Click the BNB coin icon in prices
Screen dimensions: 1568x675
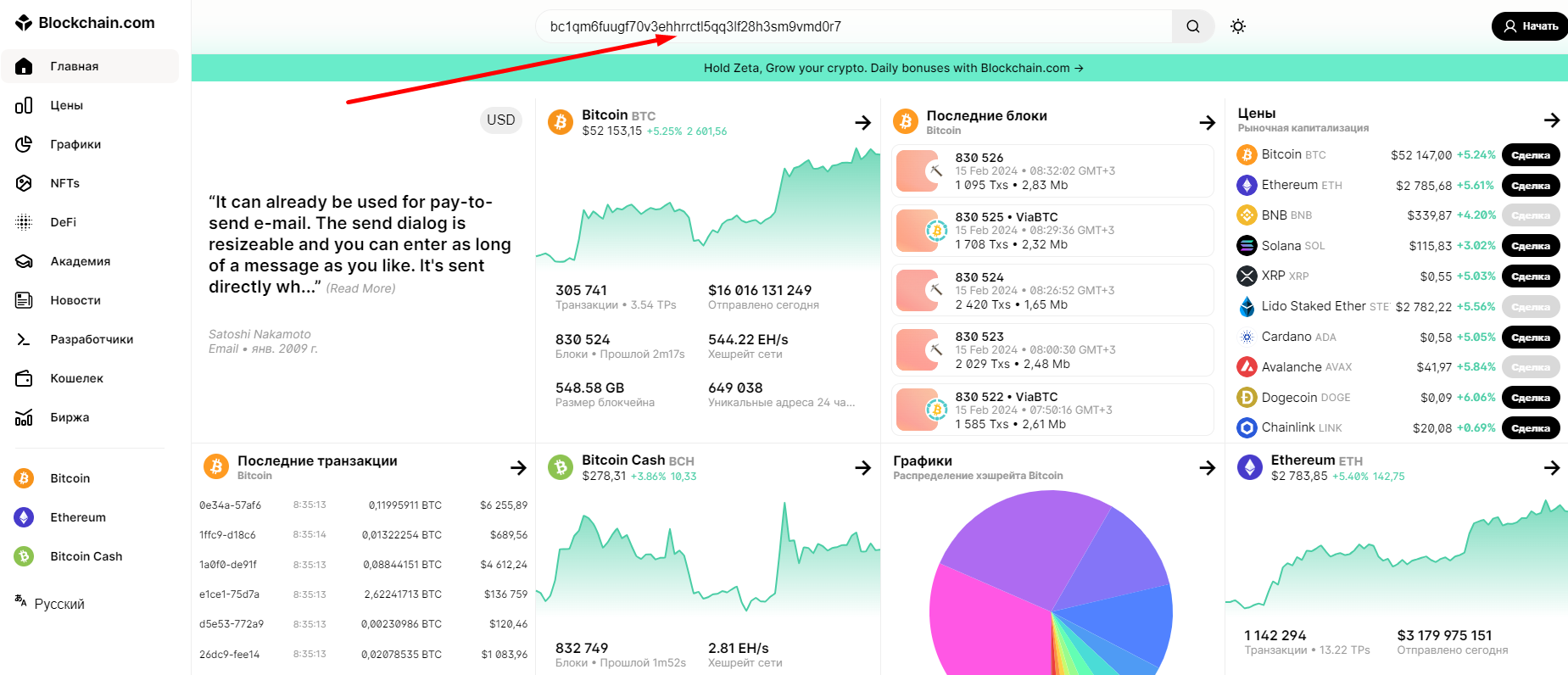pos(1247,215)
